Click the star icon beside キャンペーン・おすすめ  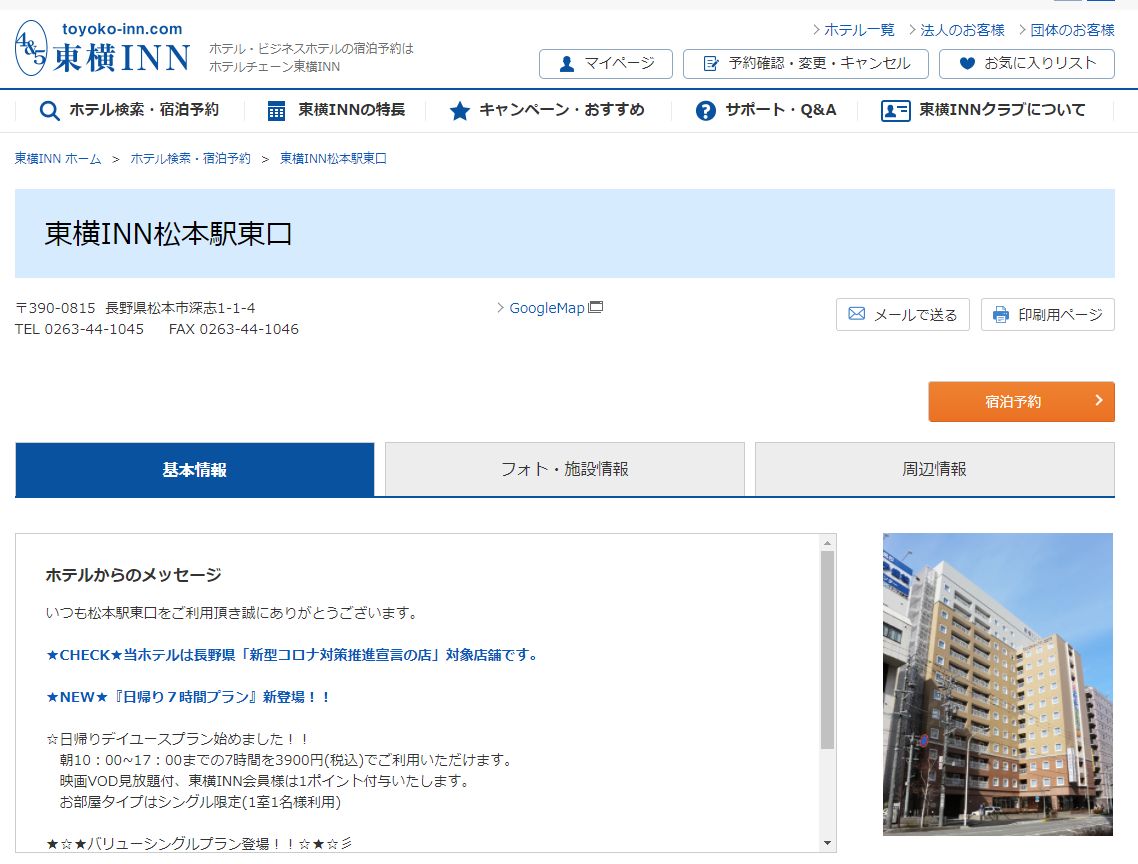coord(459,111)
